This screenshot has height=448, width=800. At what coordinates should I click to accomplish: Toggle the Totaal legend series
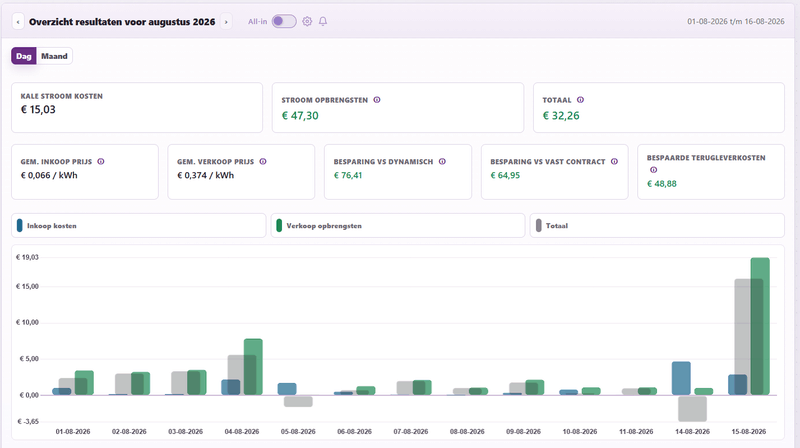pos(657,226)
